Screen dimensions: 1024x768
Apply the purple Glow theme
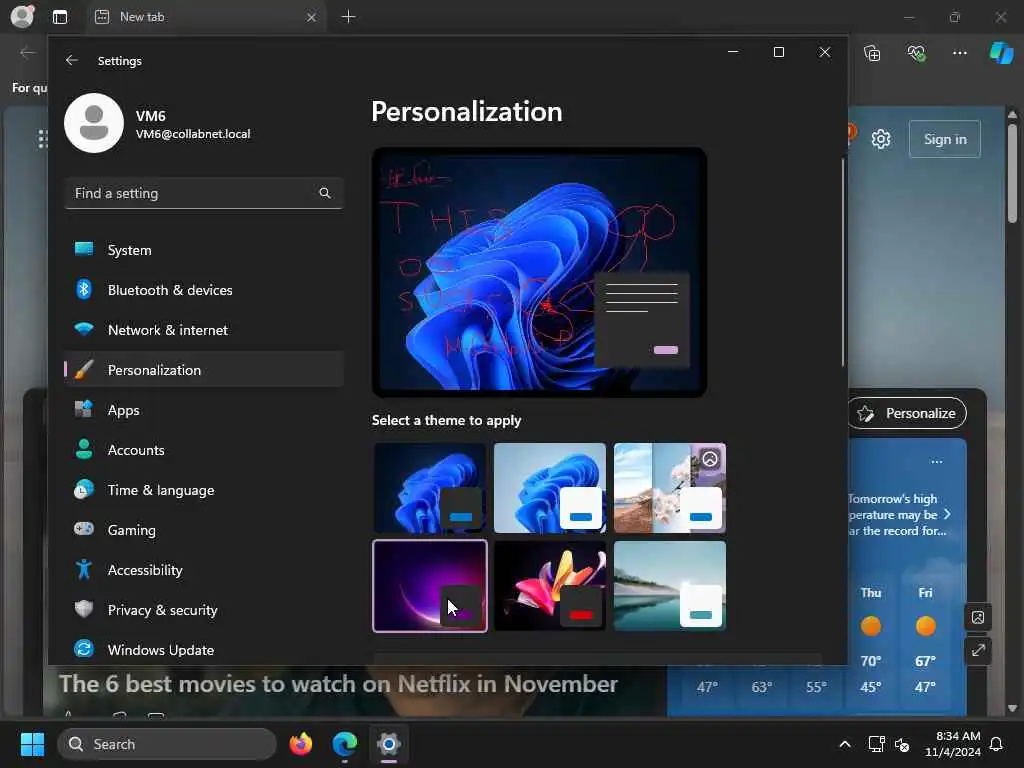click(430, 586)
